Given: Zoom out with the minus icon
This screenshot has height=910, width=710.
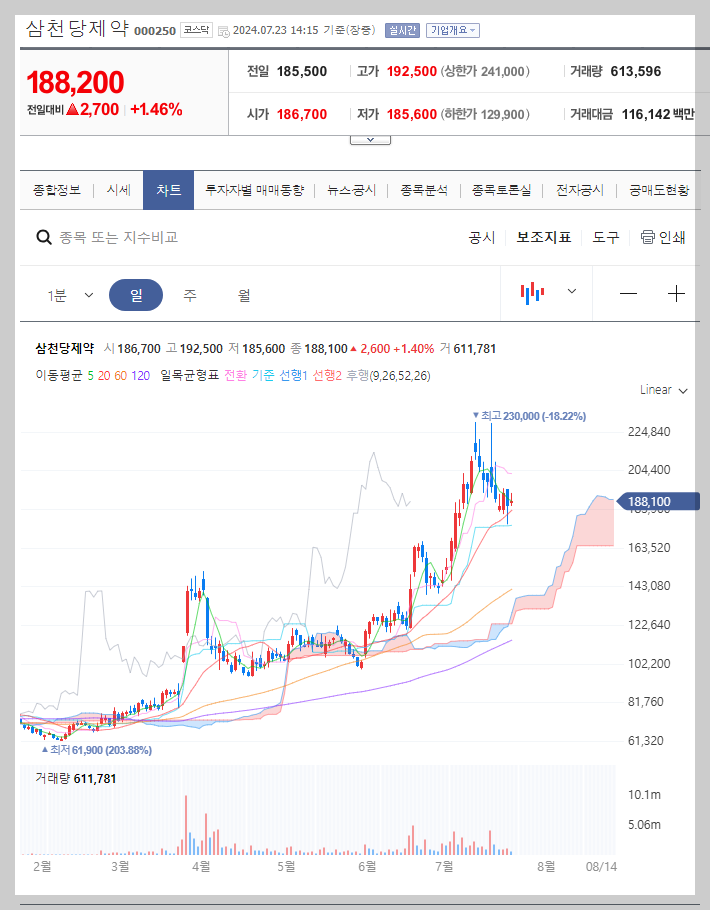Looking at the screenshot, I should [x=628, y=294].
